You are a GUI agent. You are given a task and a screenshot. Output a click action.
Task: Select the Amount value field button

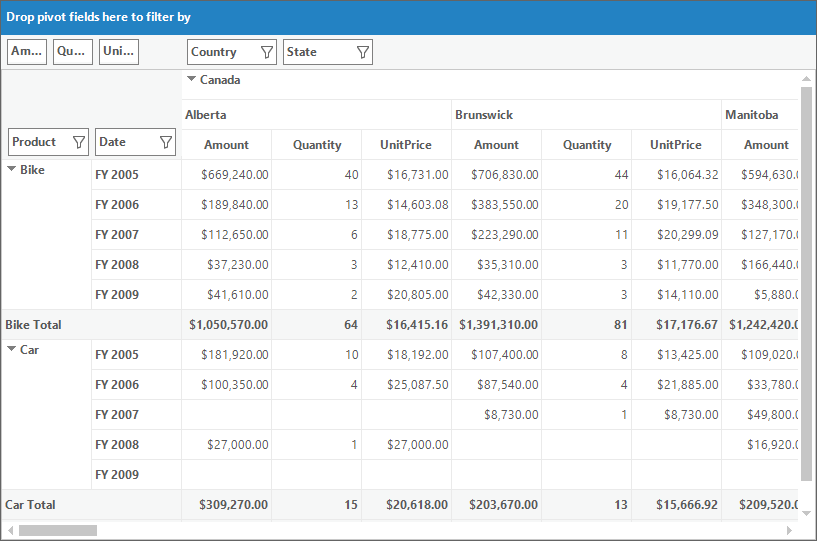click(27, 52)
